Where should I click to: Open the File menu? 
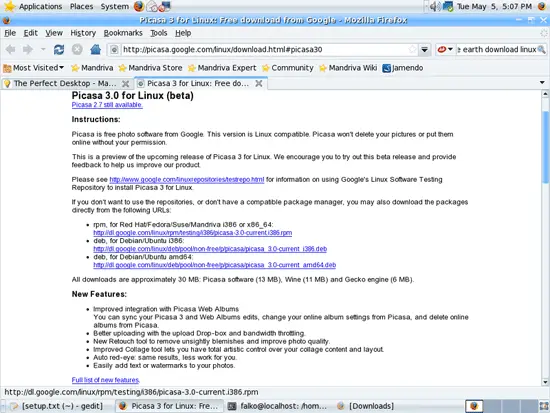(x=10, y=33)
